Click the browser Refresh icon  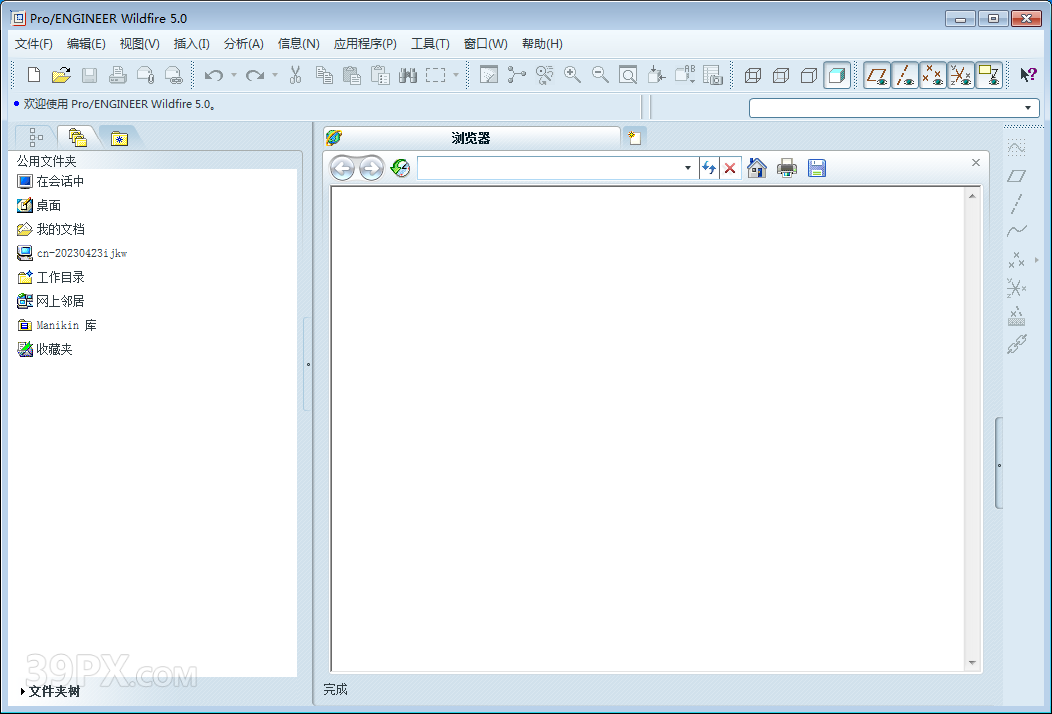[709, 168]
